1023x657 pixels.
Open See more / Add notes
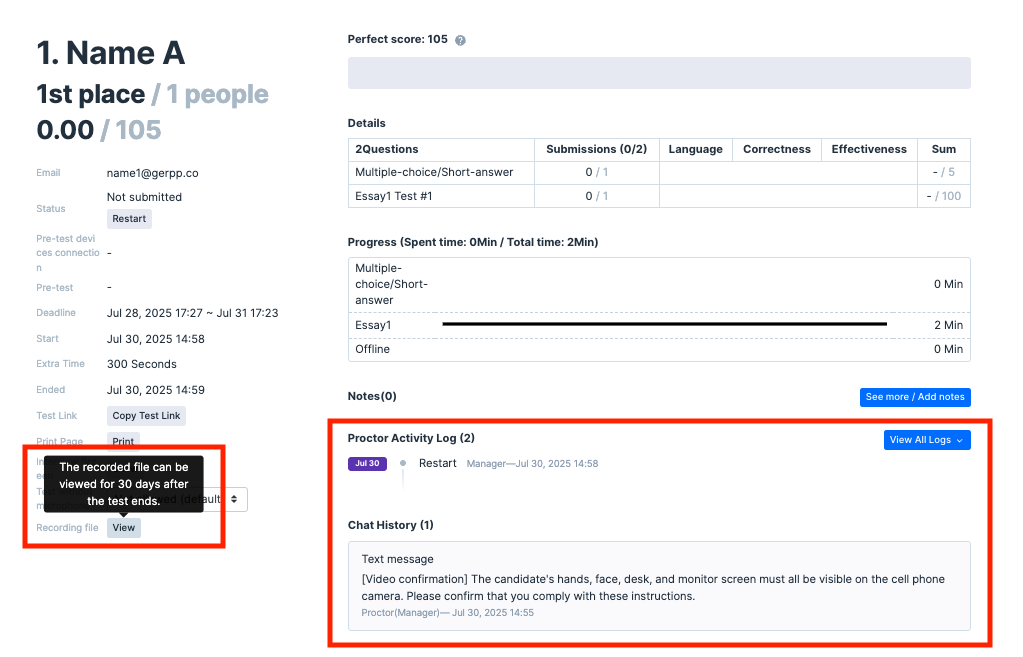click(x=915, y=397)
